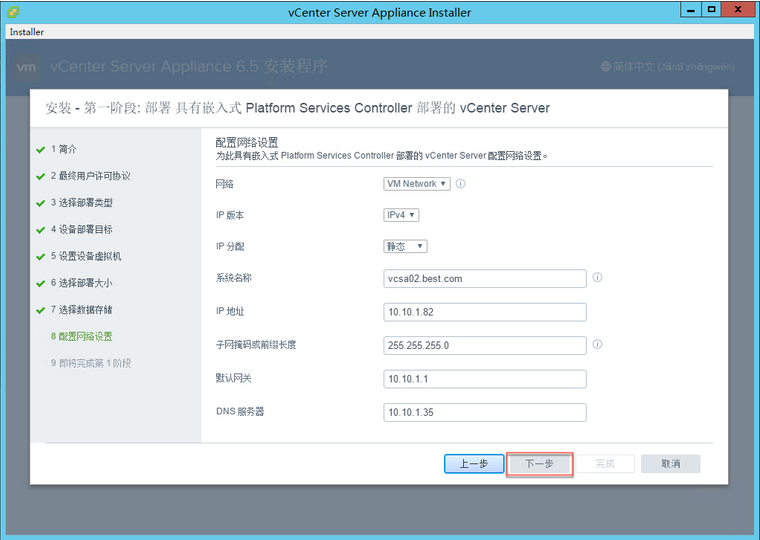Click the 系统名称 label
This screenshot has height=540, width=760.
(x=234, y=278)
